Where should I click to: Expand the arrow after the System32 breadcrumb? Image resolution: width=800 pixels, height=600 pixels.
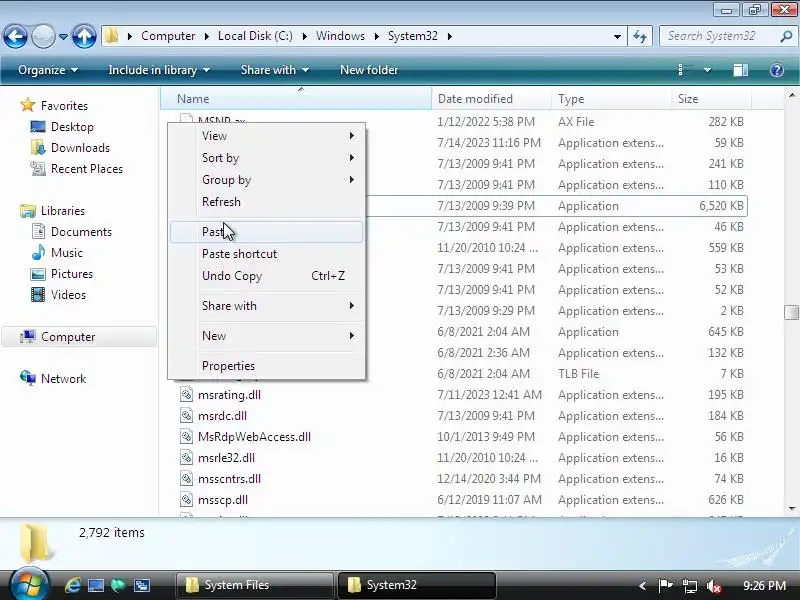coord(449,36)
